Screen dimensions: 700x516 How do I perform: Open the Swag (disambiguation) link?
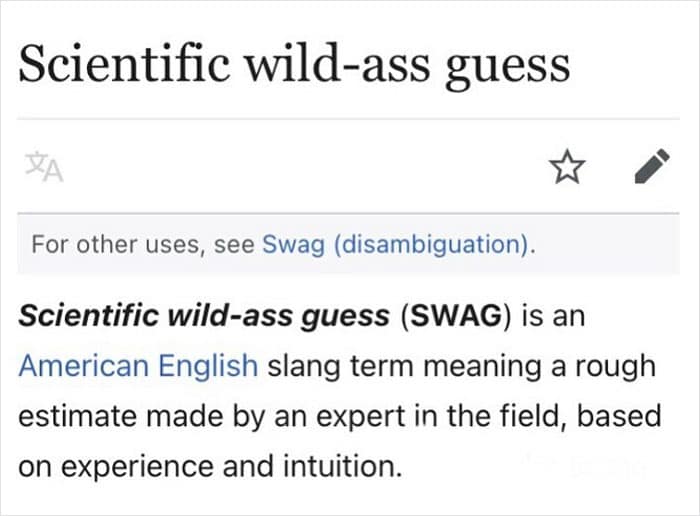(x=396, y=244)
